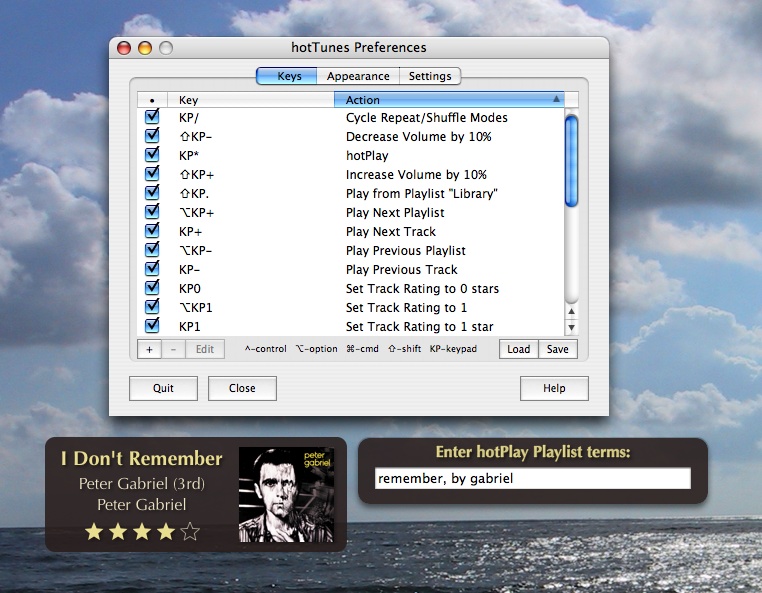Click the enabled bullet column header
Viewport: 762px width, 593px height.
pos(152,100)
